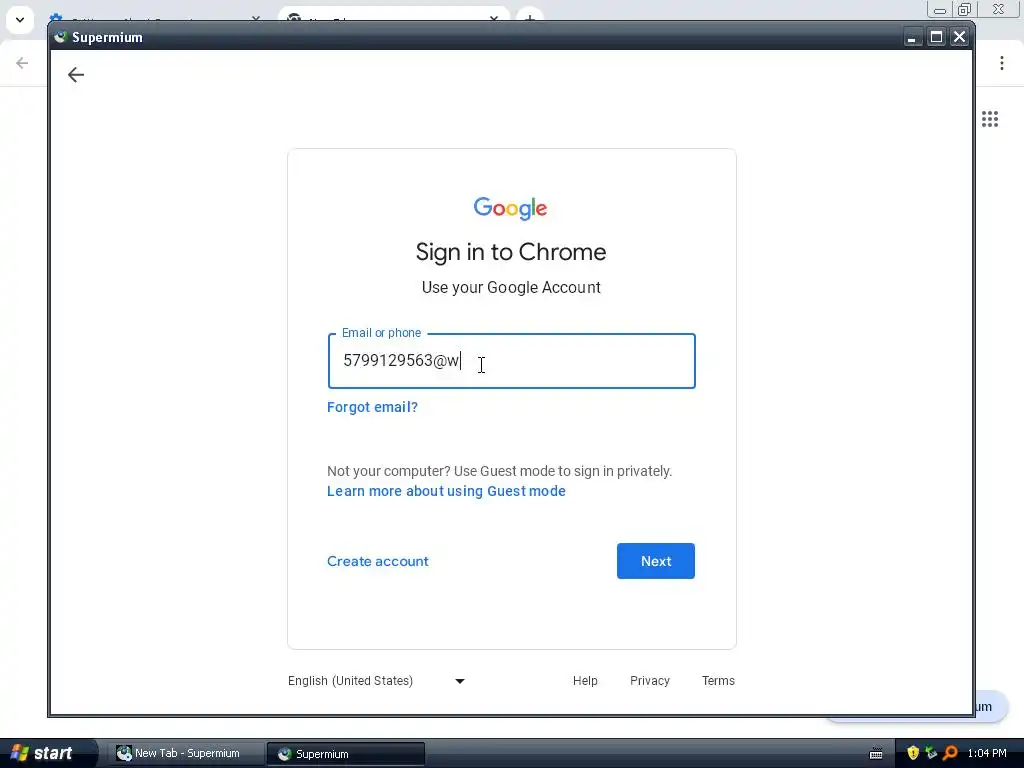1024x768 pixels.
Task: Open the magnifier tray icon
Action: point(950,753)
